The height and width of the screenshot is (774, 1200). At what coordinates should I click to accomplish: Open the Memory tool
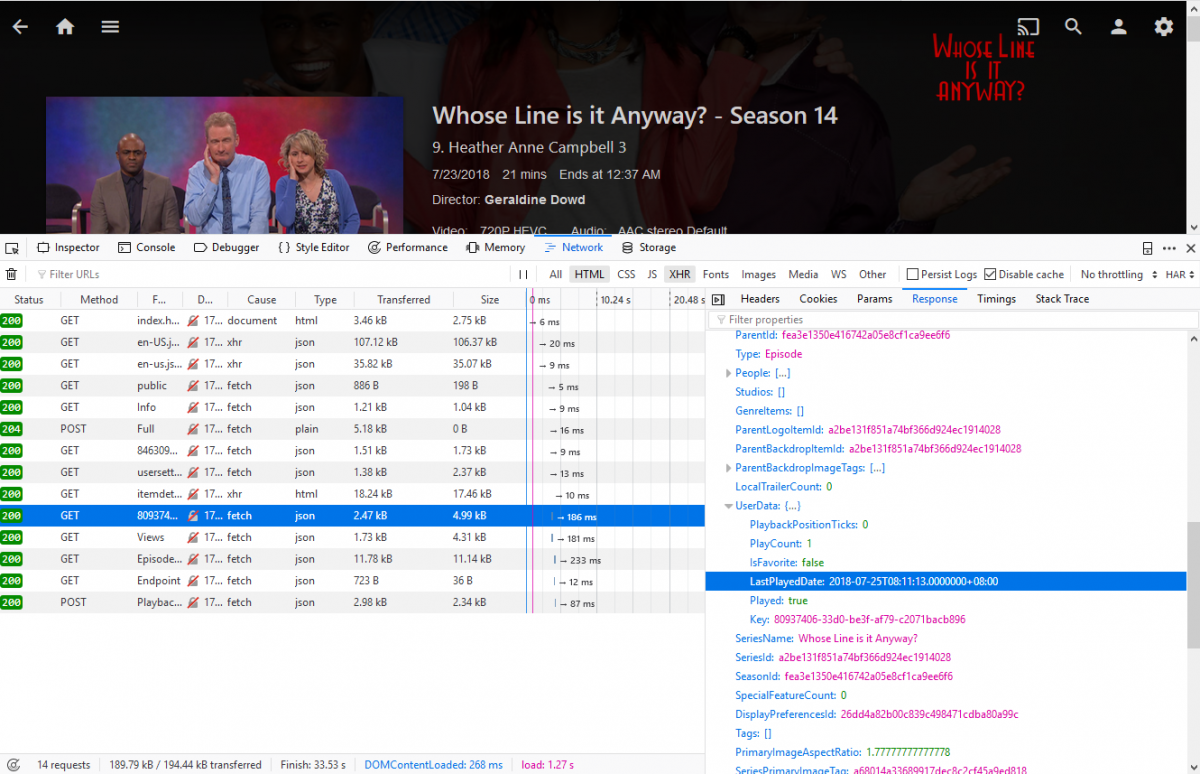click(x=496, y=248)
